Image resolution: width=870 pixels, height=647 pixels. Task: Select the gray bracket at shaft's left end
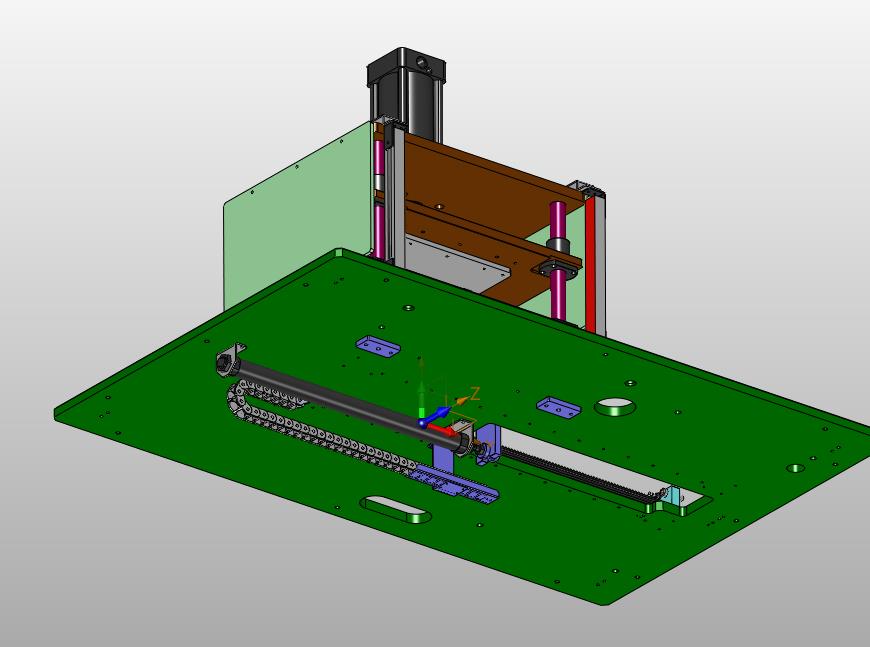coord(229,360)
